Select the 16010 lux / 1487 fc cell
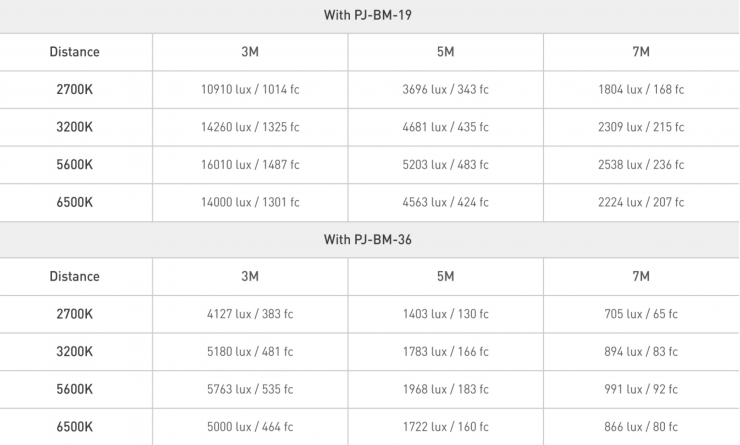Image resolution: width=740 pixels, height=445 pixels. coord(250,165)
